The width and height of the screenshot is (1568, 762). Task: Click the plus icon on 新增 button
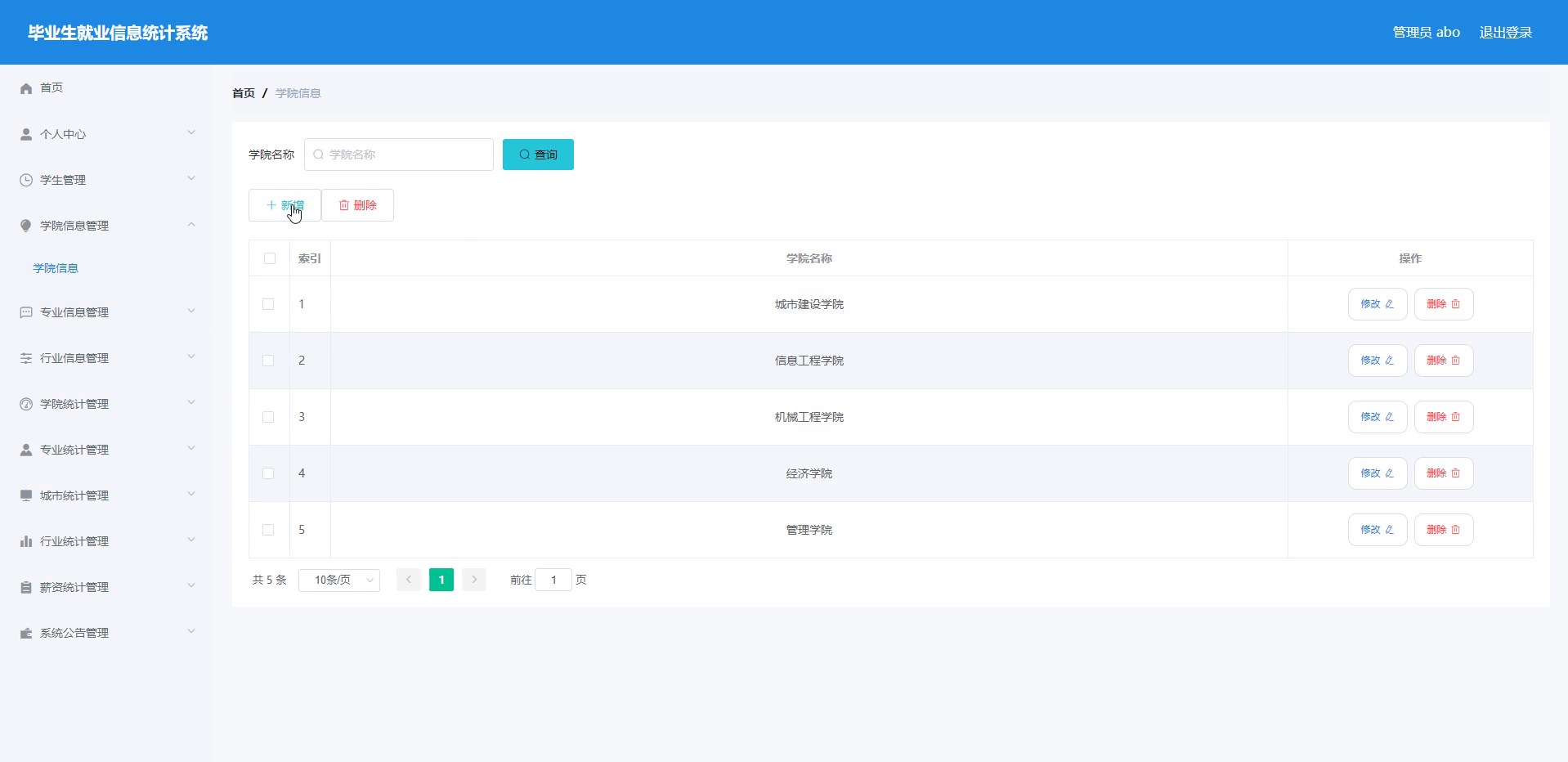tap(271, 205)
